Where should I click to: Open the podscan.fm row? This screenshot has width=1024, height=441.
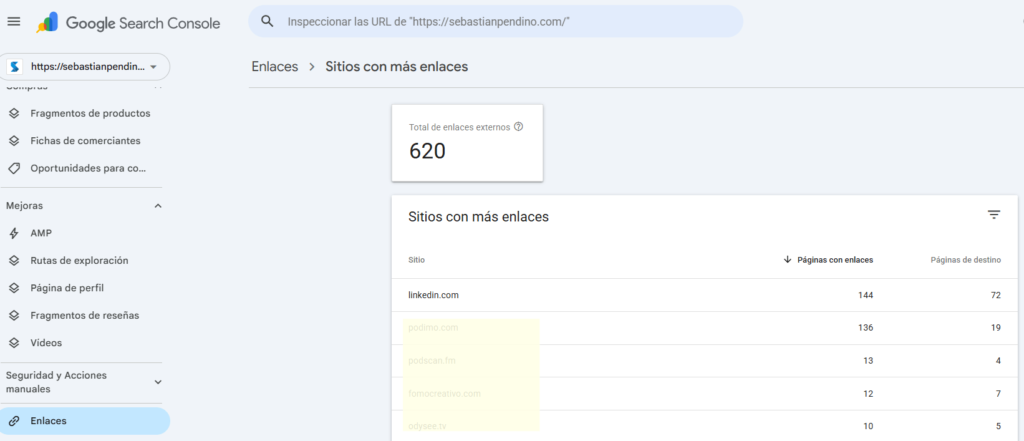point(705,361)
